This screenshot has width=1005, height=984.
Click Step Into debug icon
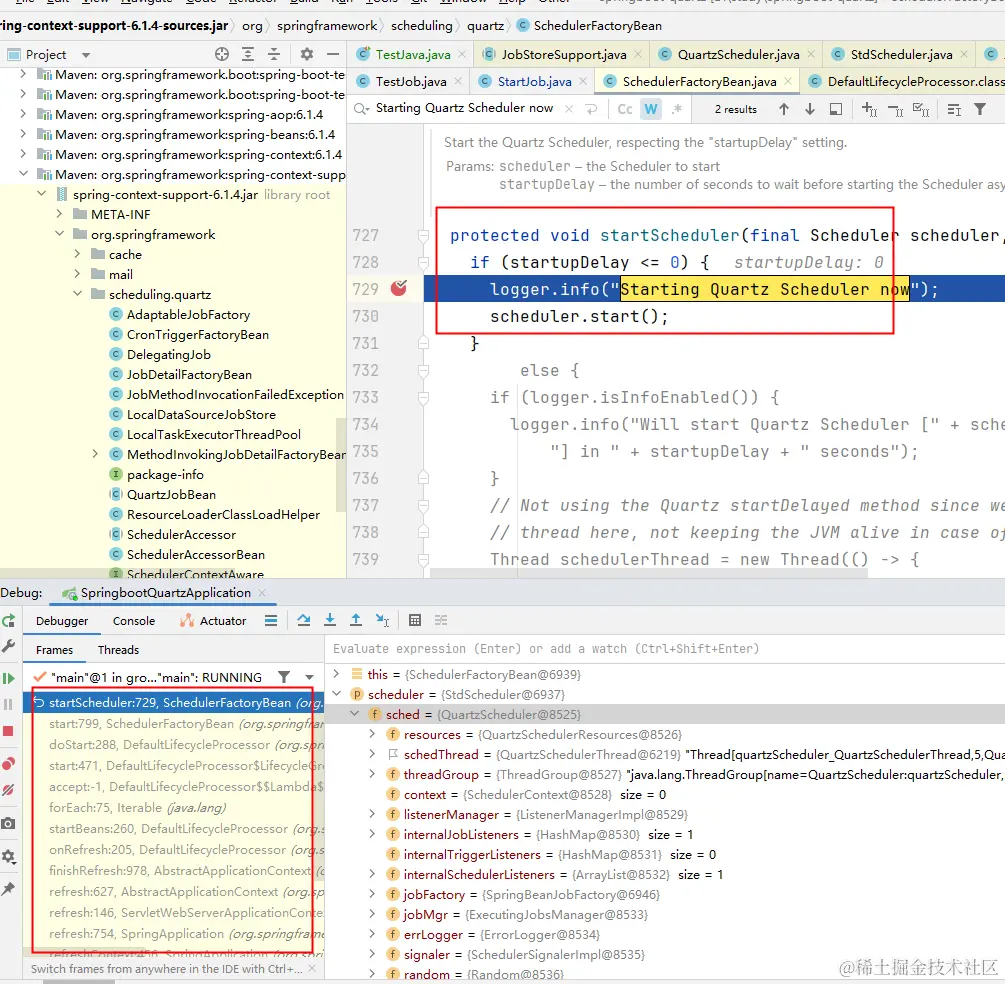(x=329, y=620)
